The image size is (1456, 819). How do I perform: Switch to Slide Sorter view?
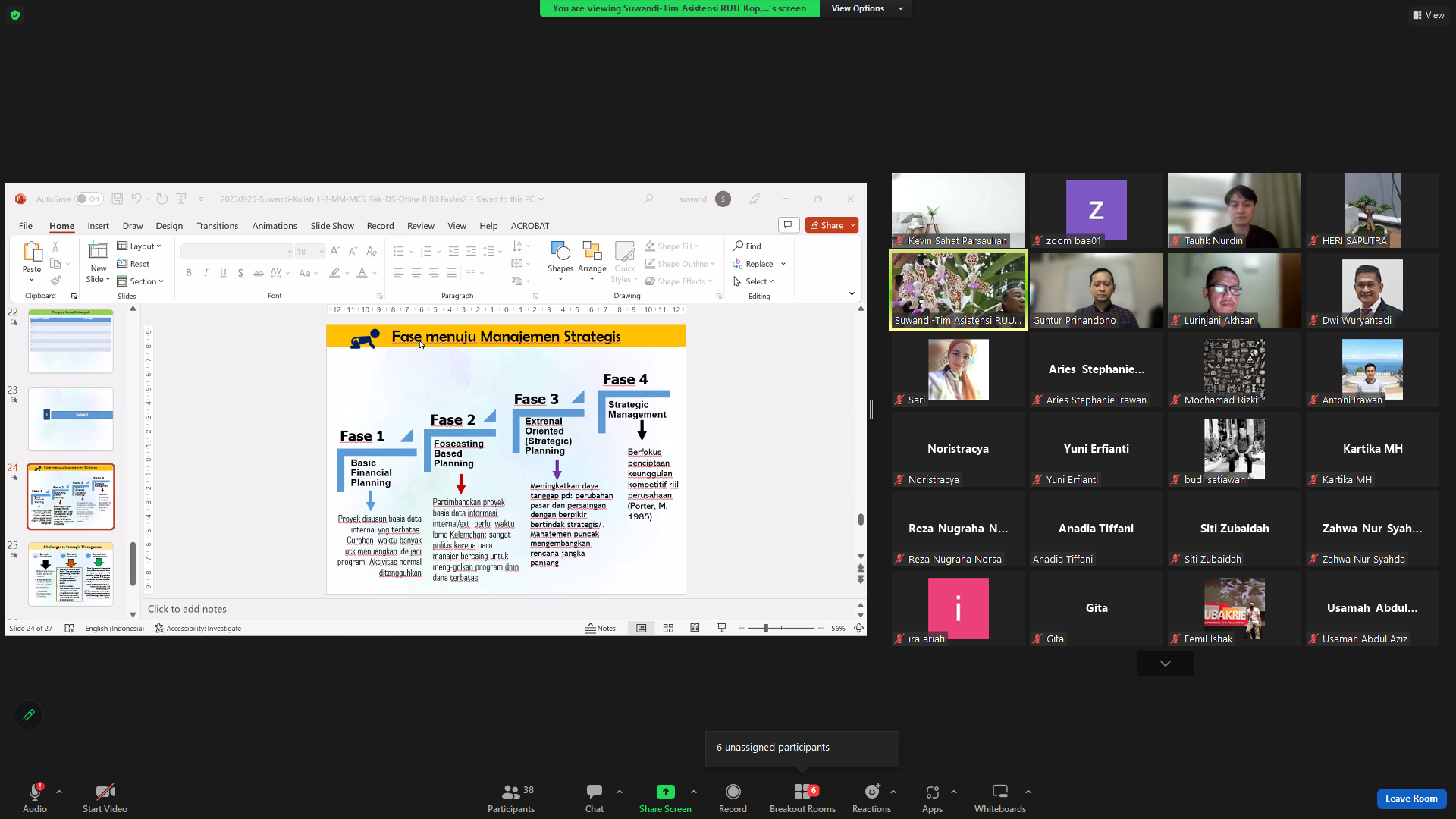(x=668, y=629)
